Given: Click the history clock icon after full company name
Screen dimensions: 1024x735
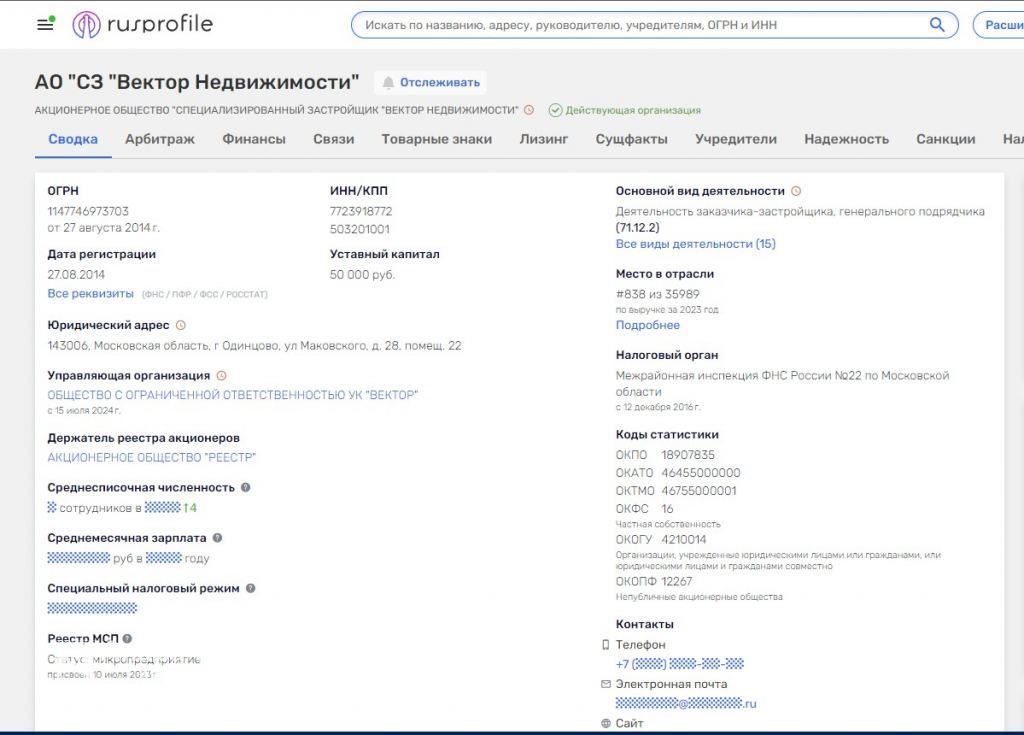Looking at the screenshot, I should (529, 110).
